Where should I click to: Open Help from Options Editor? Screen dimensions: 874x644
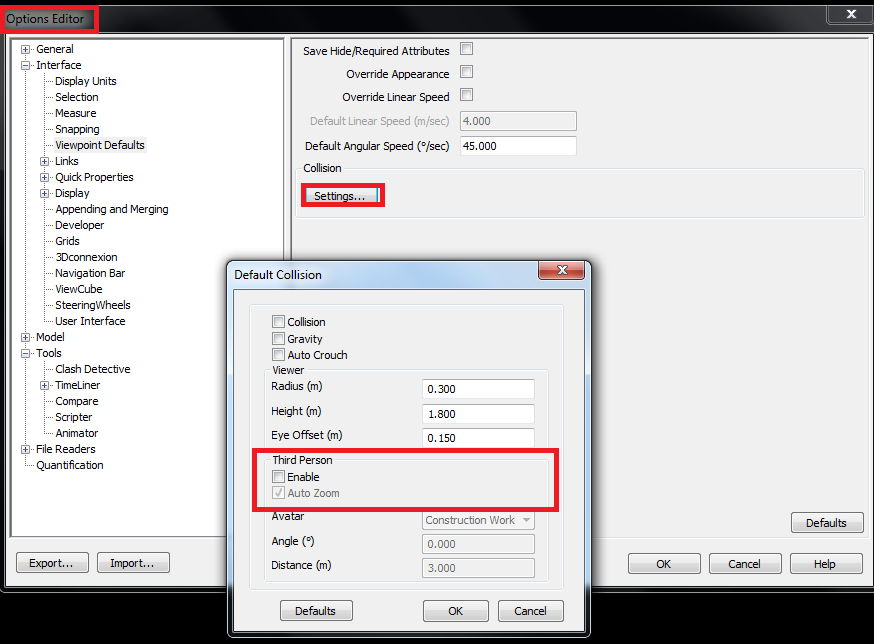pyautogui.click(x=825, y=563)
